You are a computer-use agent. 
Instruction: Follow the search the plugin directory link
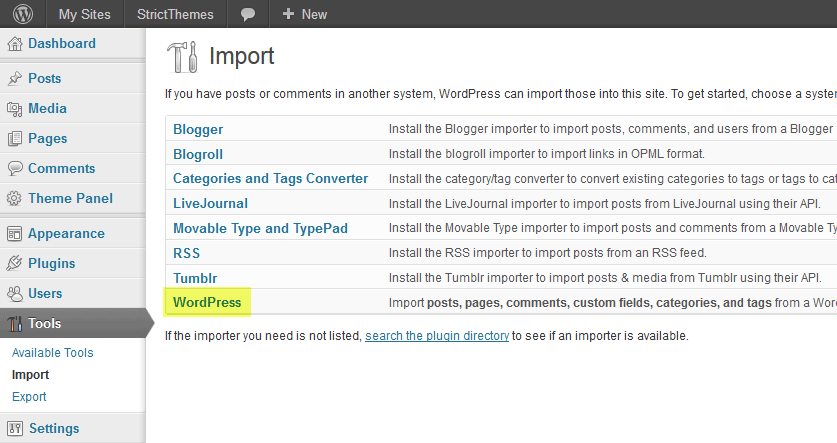click(x=437, y=336)
